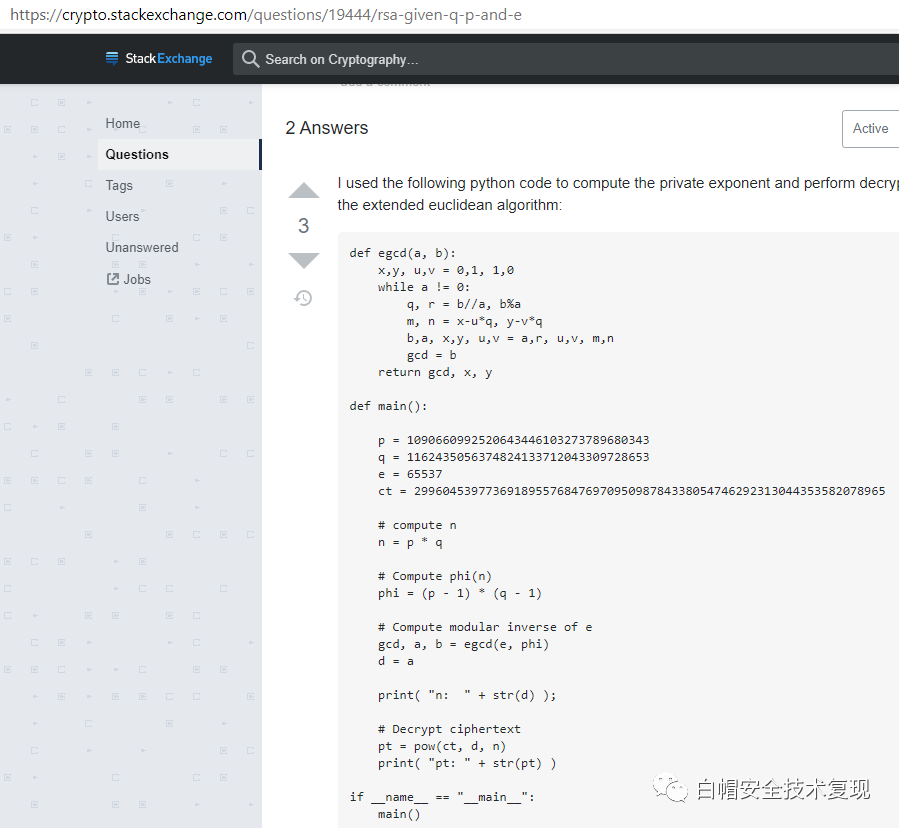The height and width of the screenshot is (828, 899).
Task: Click the "e = 65537" code line
Action: click(x=410, y=474)
